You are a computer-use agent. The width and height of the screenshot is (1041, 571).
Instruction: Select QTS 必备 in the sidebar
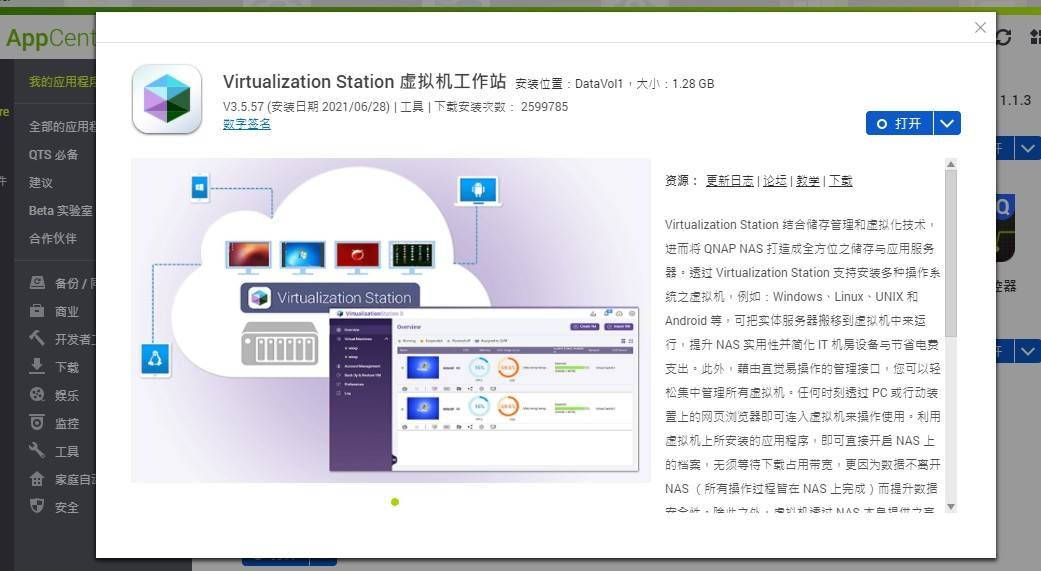pyautogui.click(x=54, y=155)
